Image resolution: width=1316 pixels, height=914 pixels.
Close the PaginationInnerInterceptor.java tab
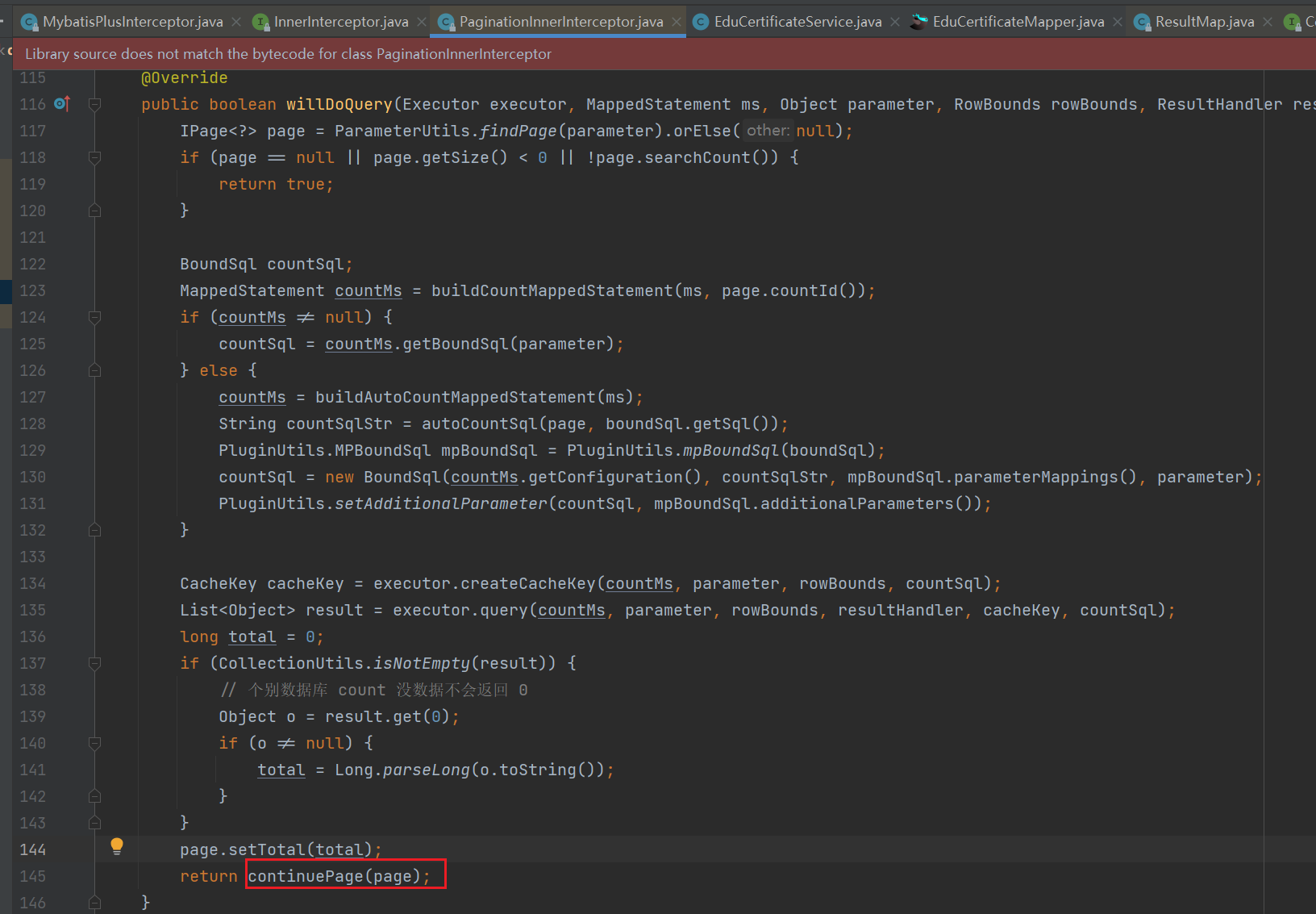(677, 22)
